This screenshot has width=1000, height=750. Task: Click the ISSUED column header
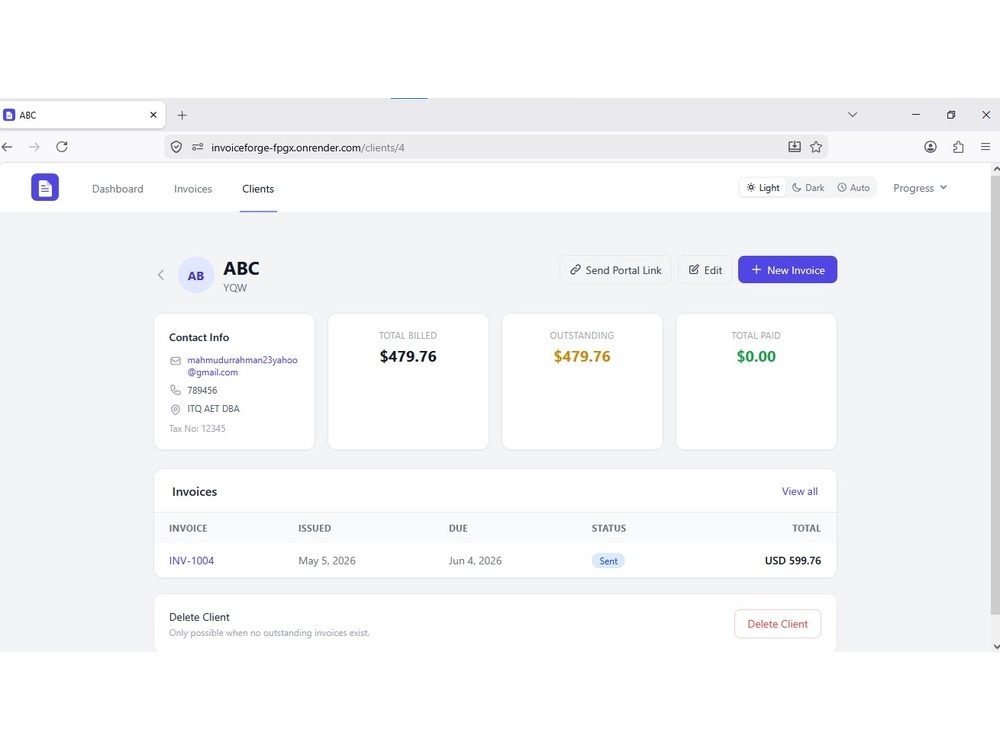(x=314, y=528)
